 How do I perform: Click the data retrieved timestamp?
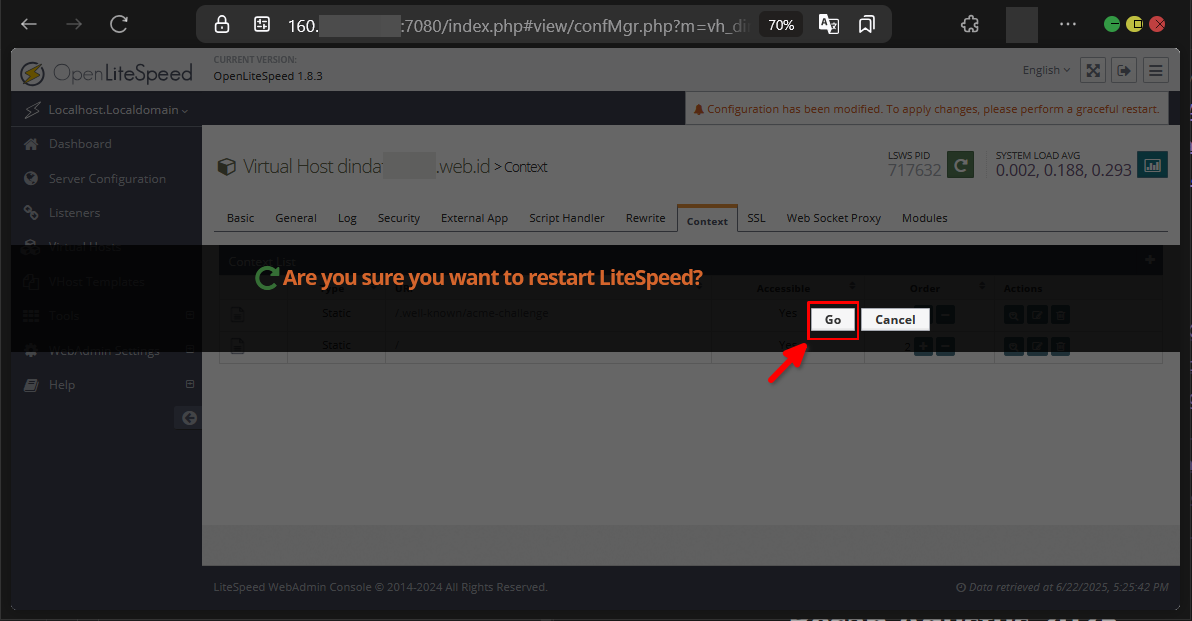(1062, 587)
